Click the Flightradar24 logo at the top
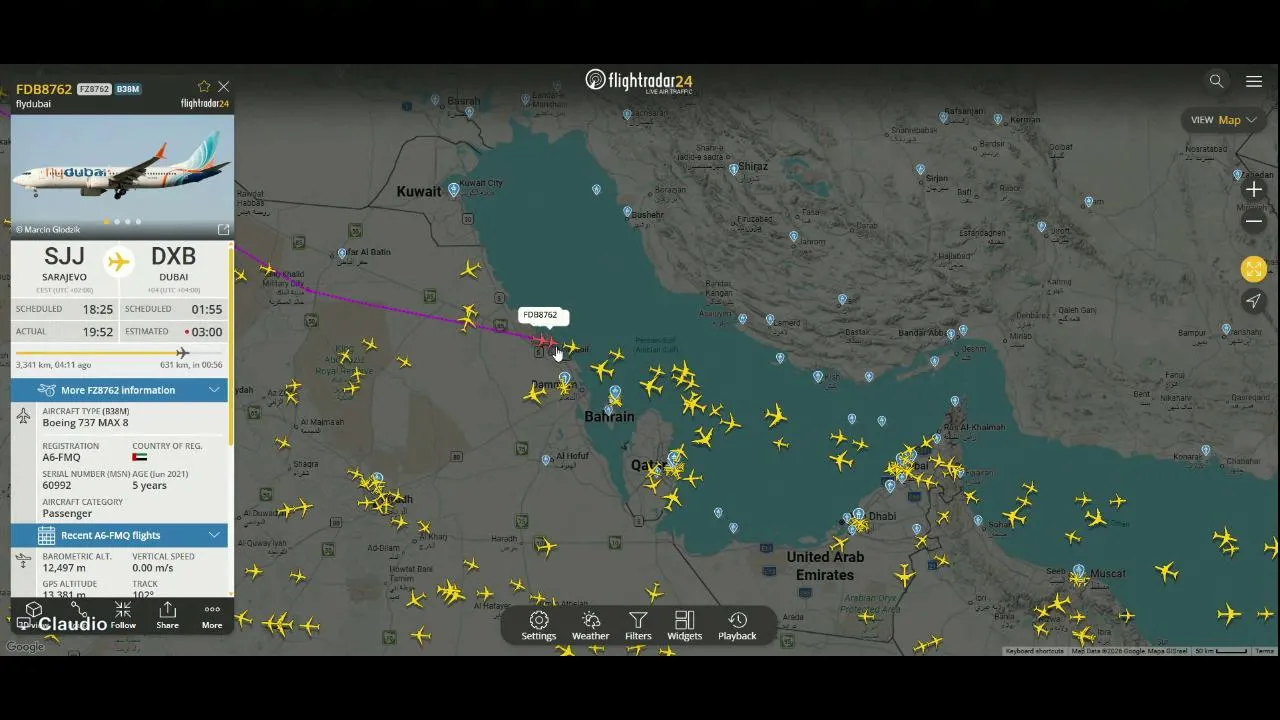 (639, 81)
